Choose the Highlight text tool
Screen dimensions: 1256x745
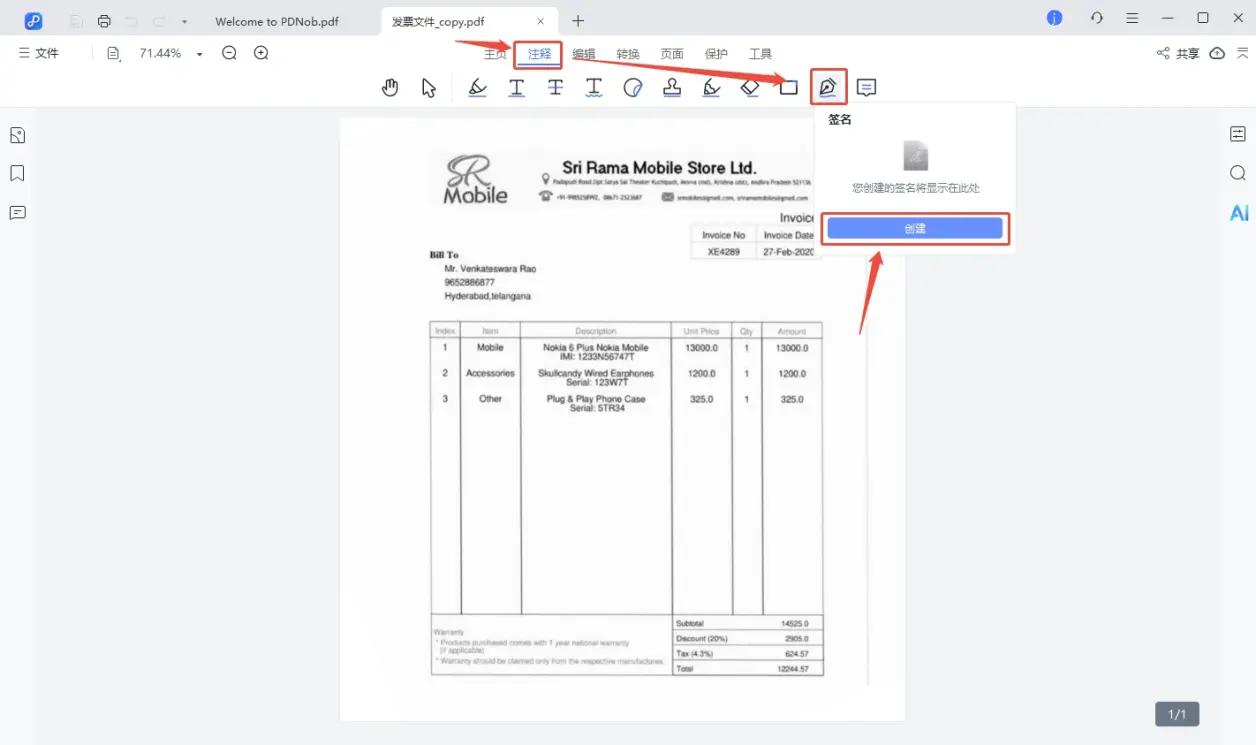tap(478, 88)
